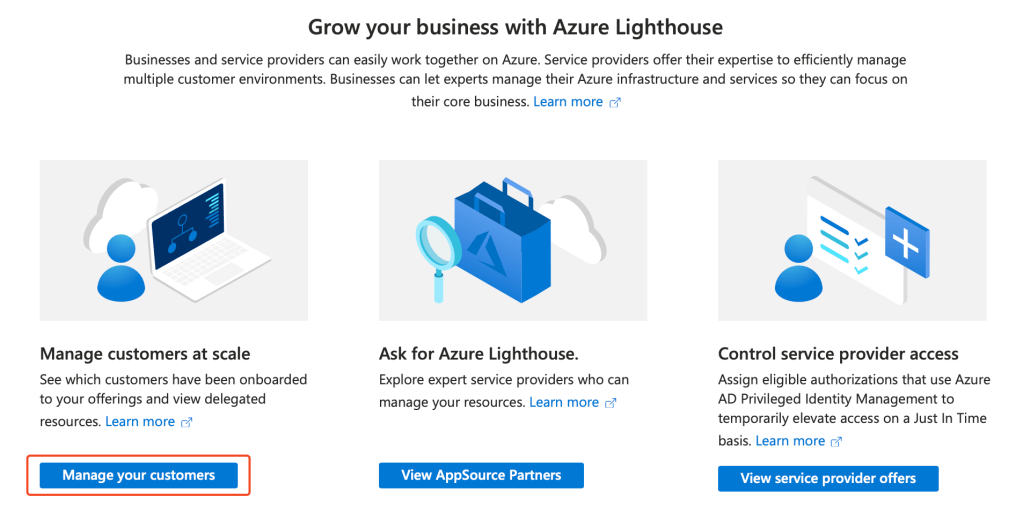Open View AppSource Partners
The image size is (1023, 512).
click(481, 475)
